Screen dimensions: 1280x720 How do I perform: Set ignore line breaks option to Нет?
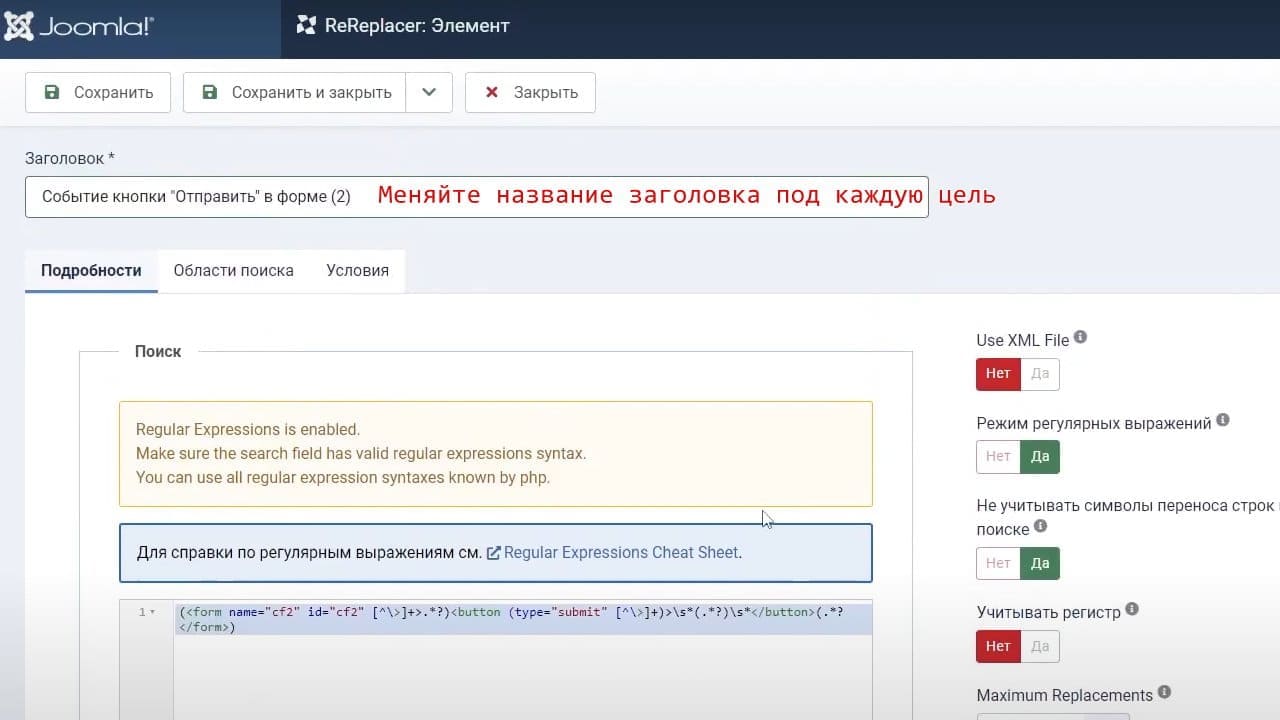998,563
